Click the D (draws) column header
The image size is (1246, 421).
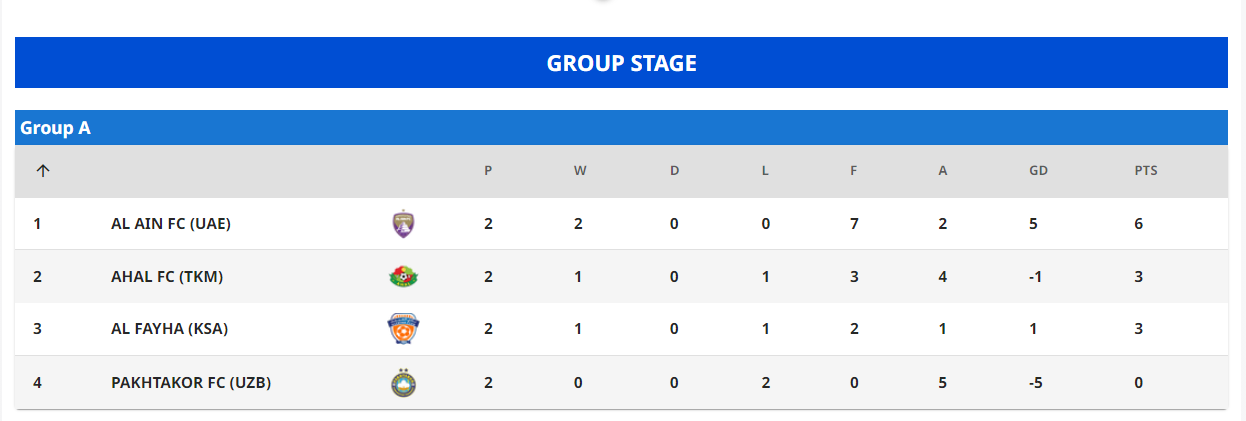coord(674,171)
